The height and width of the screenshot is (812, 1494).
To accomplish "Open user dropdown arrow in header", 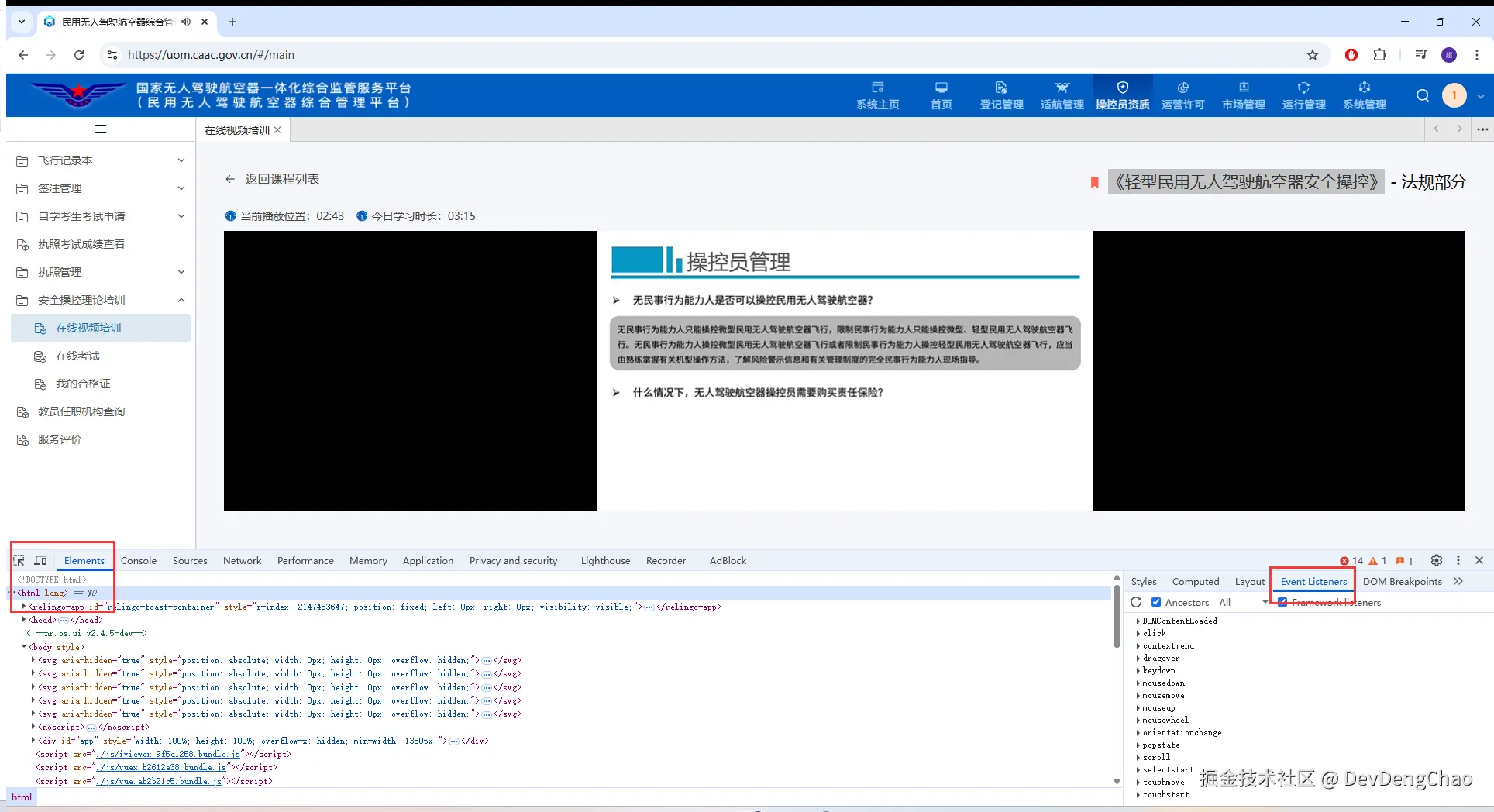I will tap(1480, 96).
